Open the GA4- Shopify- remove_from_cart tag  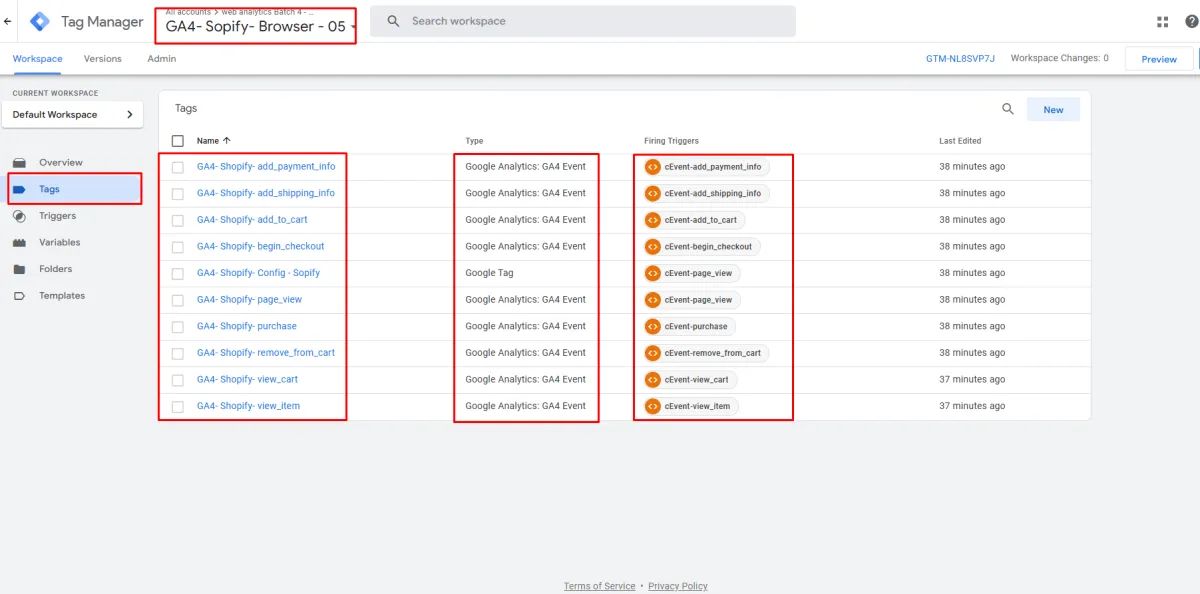(x=266, y=353)
